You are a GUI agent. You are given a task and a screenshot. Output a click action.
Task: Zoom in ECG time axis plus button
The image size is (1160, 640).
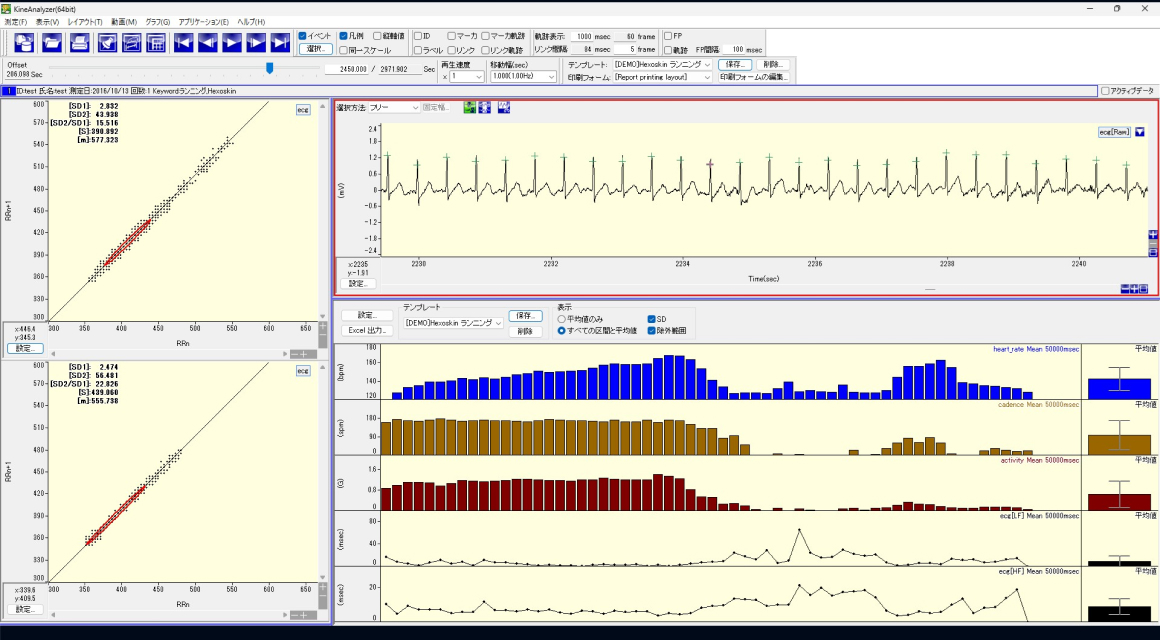coord(1134,289)
